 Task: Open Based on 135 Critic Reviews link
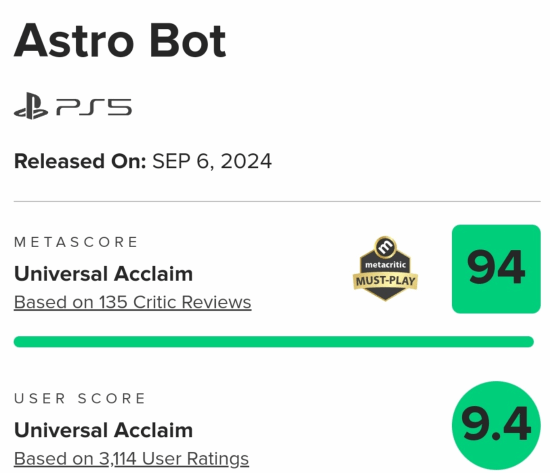(133, 302)
